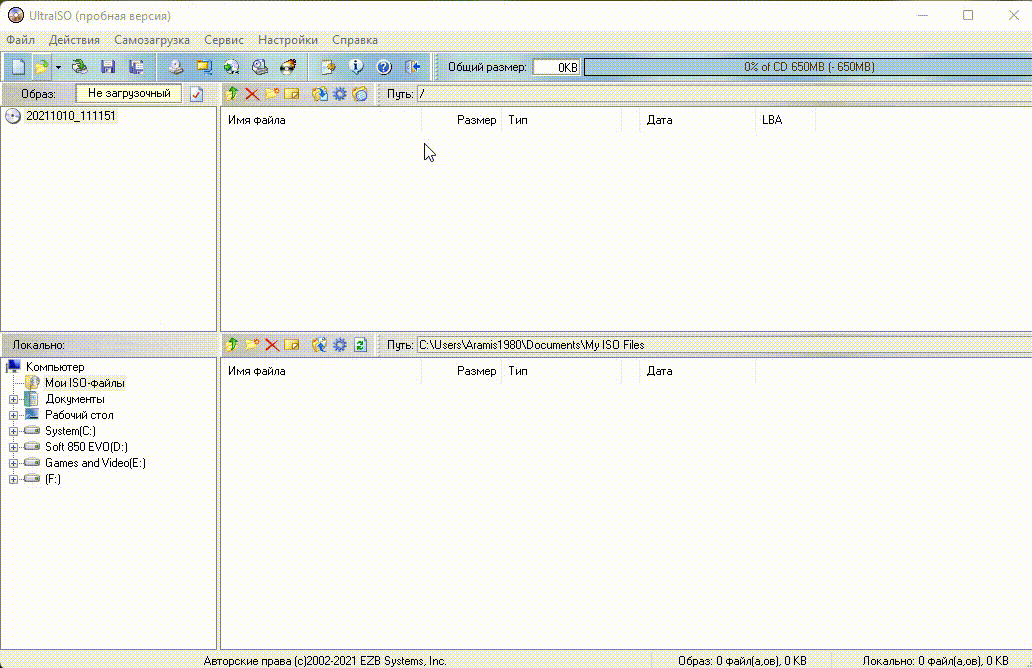The width and height of the screenshot is (1032, 668).
Task: Open the Справка menu
Action: [355, 39]
